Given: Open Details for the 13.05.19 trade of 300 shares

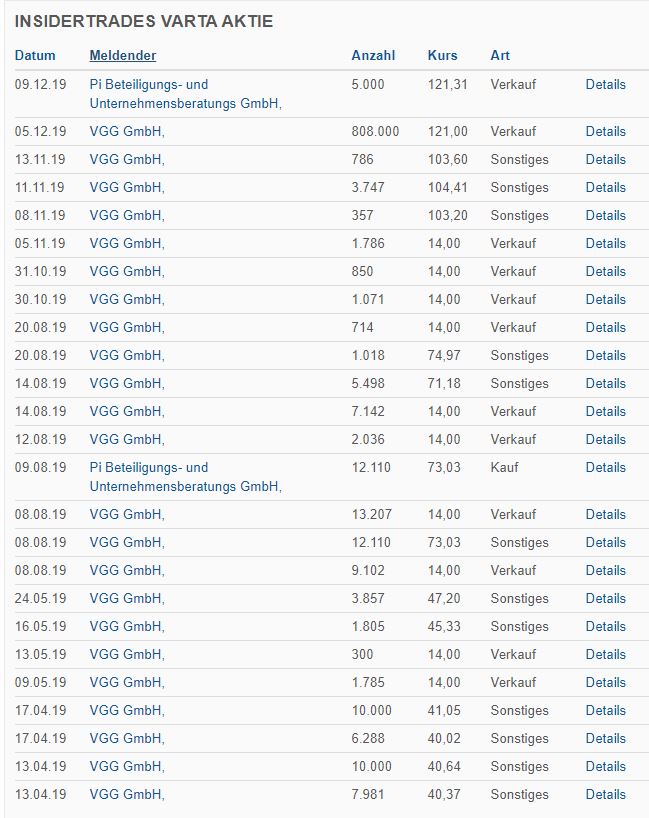Looking at the screenshot, I should coord(605,654).
